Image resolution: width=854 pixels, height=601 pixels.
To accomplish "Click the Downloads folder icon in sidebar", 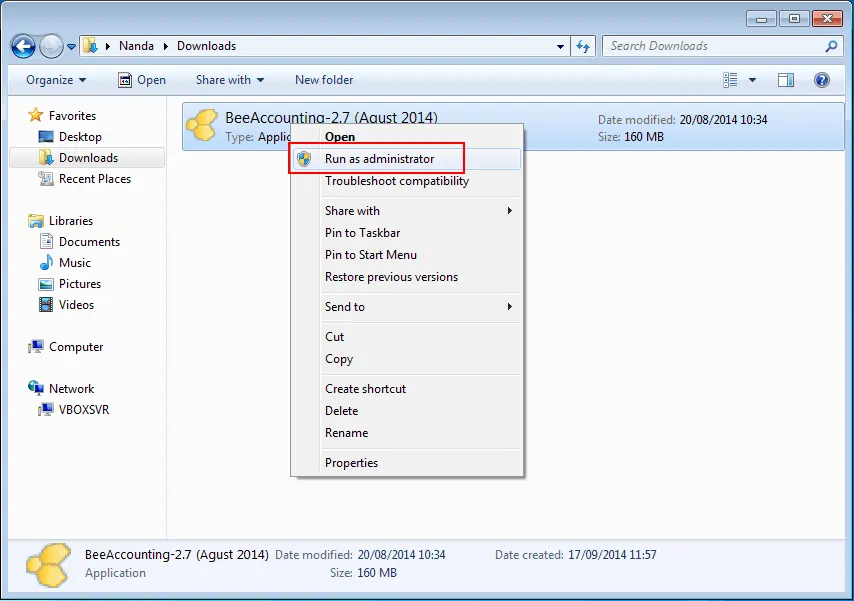I will pyautogui.click(x=46, y=157).
